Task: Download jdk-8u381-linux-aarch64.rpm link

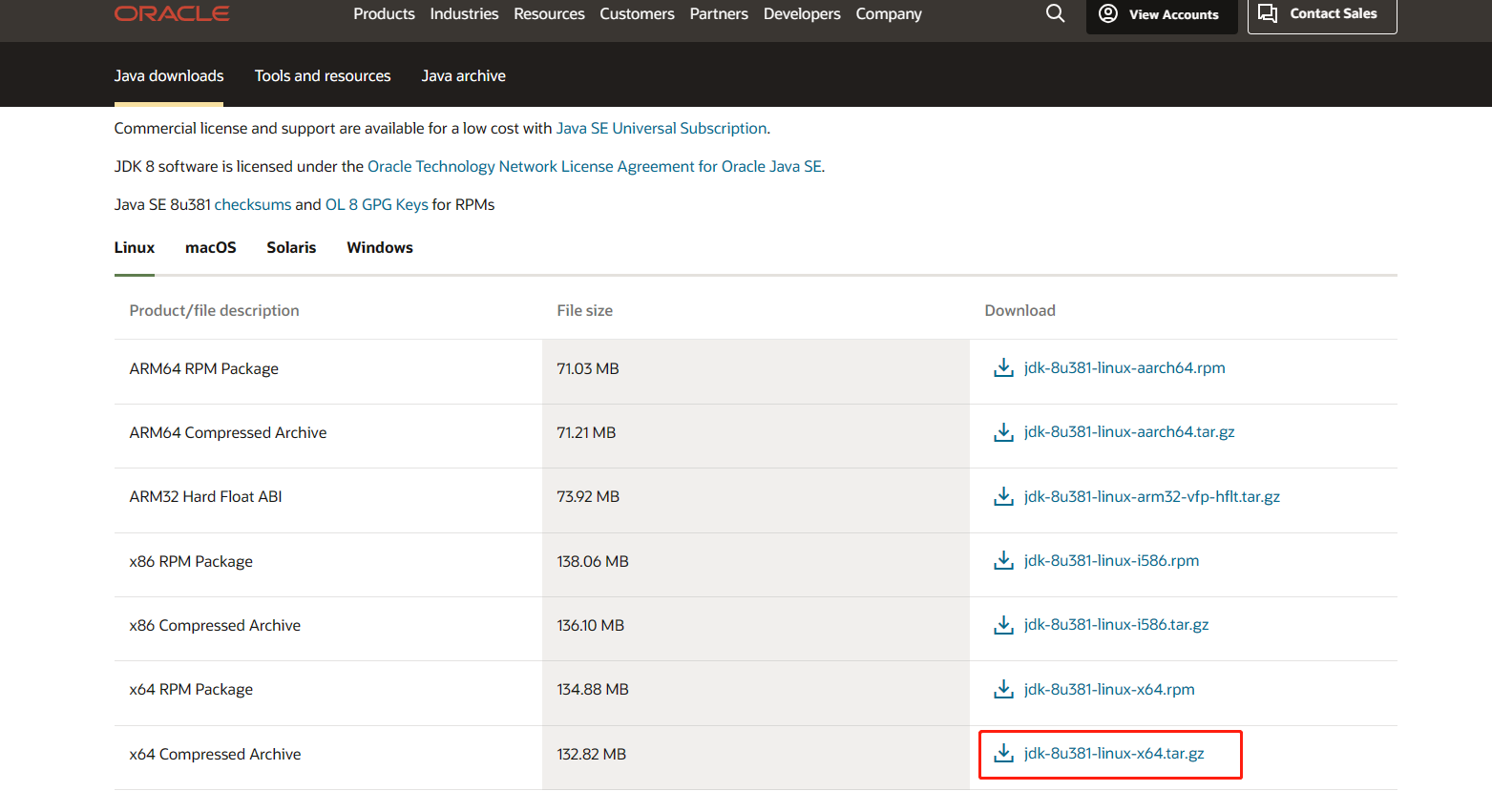Action: tap(1124, 368)
